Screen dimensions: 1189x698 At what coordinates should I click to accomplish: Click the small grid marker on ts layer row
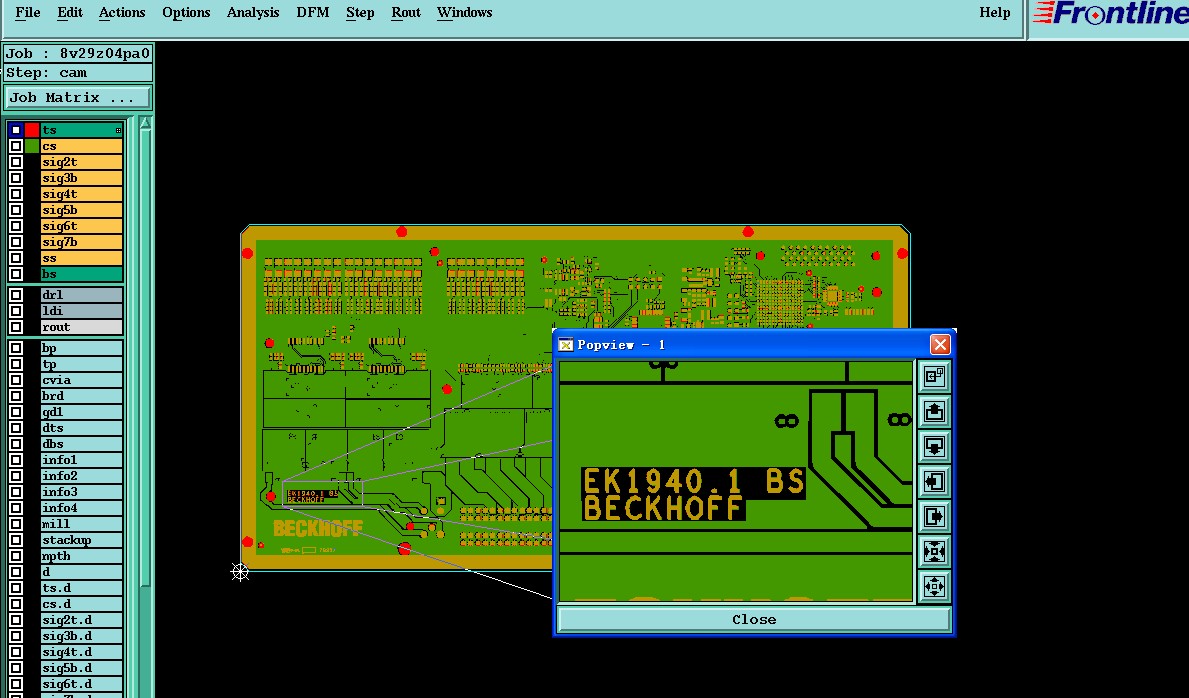pyautogui.click(x=118, y=130)
